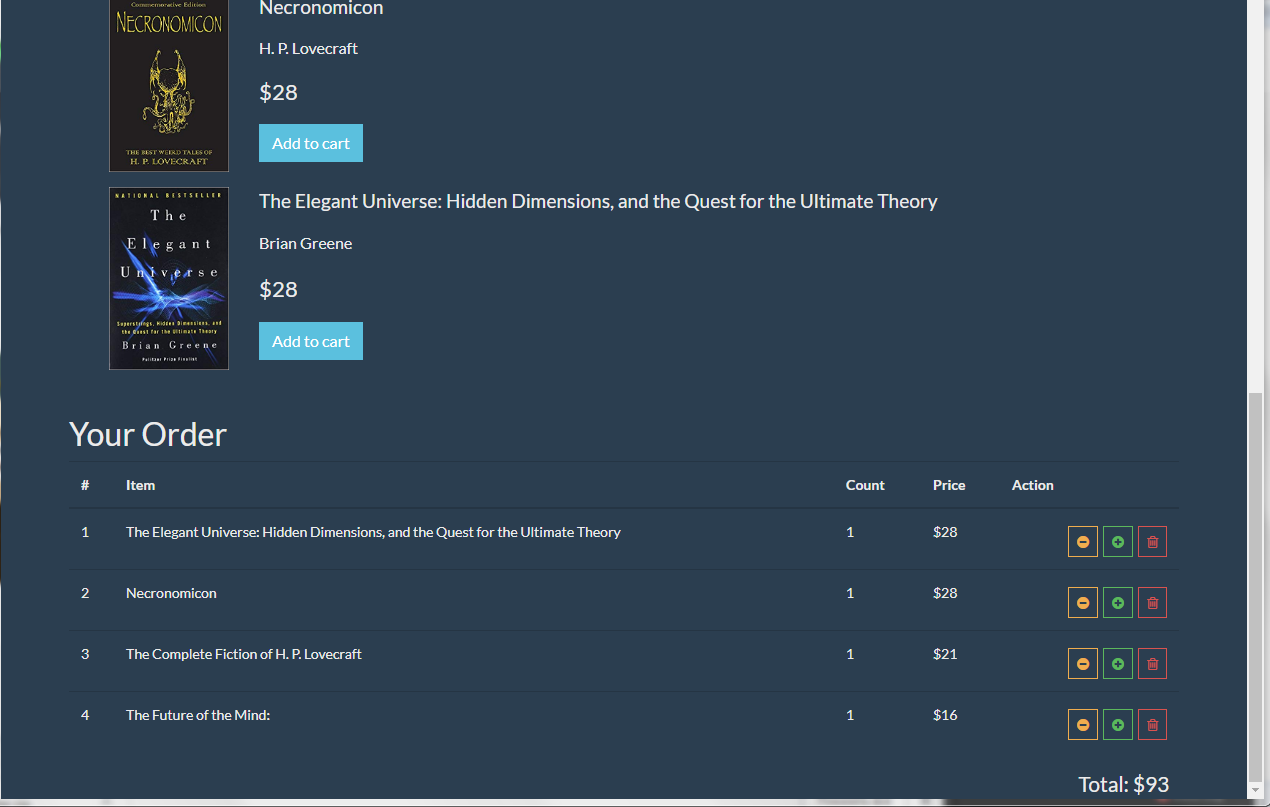The width and height of the screenshot is (1270, 807).
Task: Select The Complete Fiction of H. P. Lovecraft item
Action: 244,654
